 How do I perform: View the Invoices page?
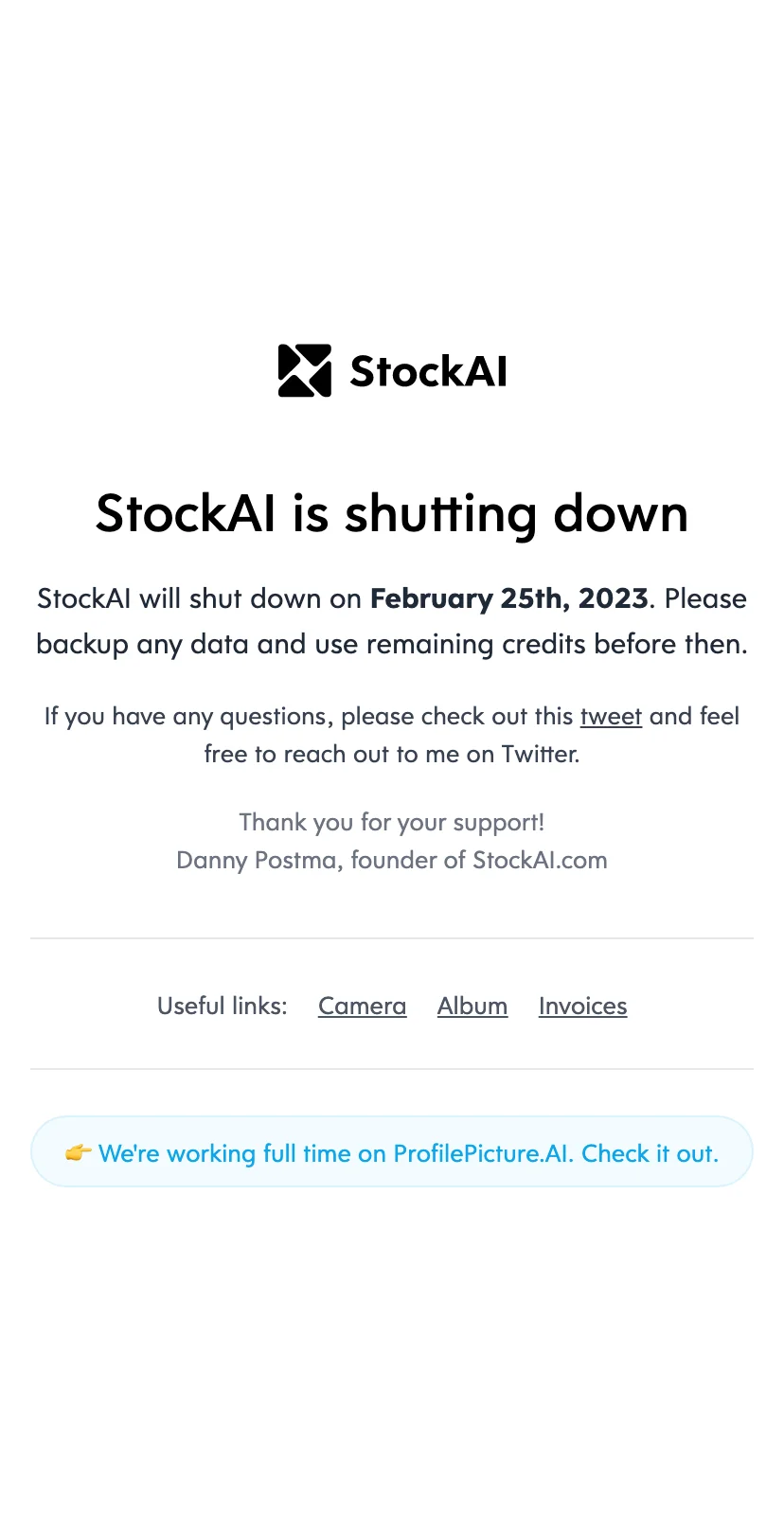(x=582, y=1006)
